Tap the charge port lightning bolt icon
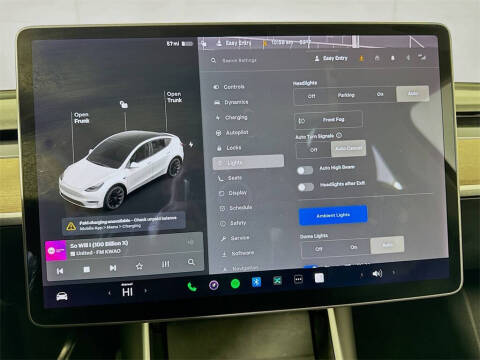 (x=191, y=145)
